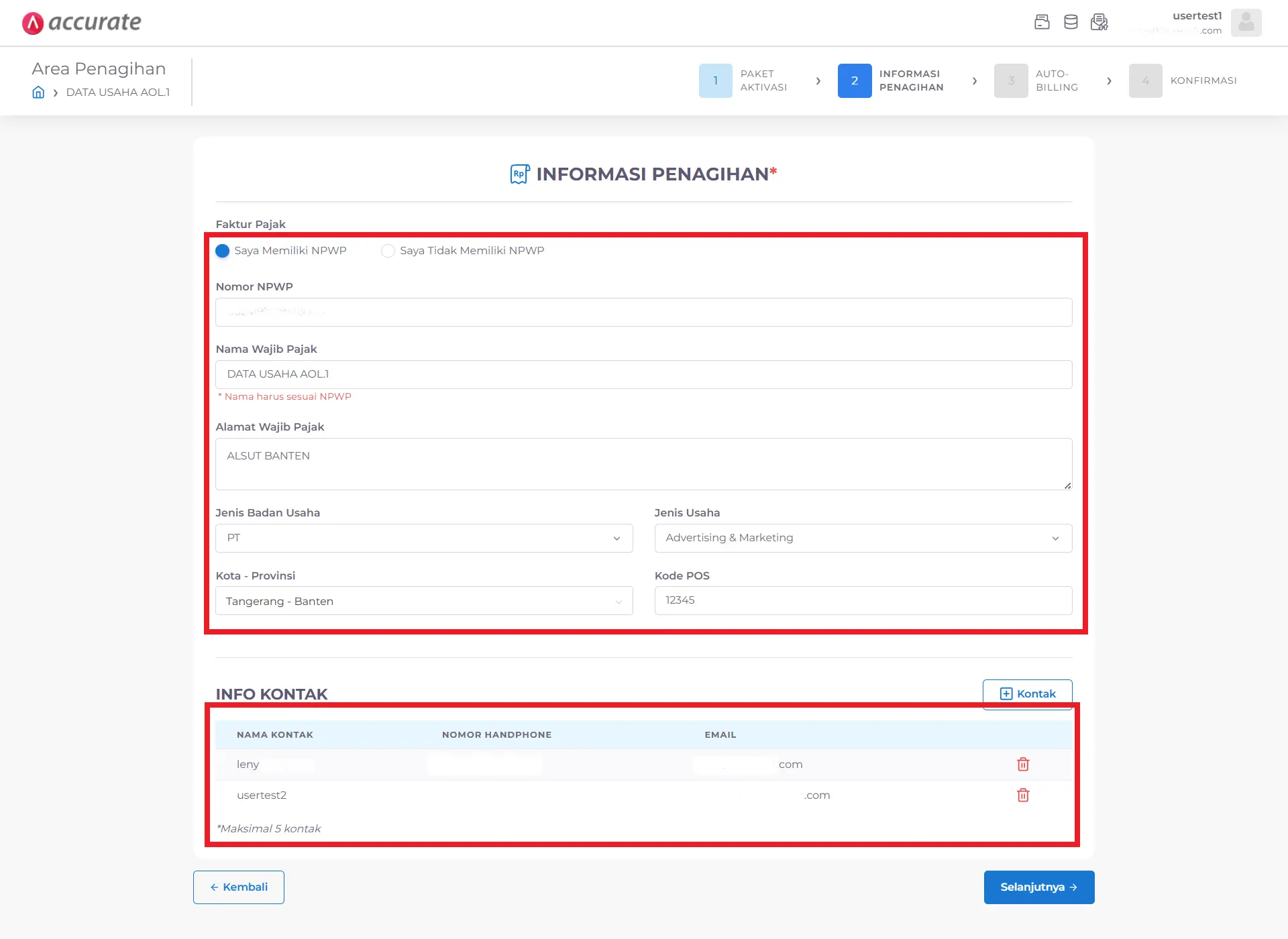Open the Jenis Usaha dropdown

pos(863,538)
